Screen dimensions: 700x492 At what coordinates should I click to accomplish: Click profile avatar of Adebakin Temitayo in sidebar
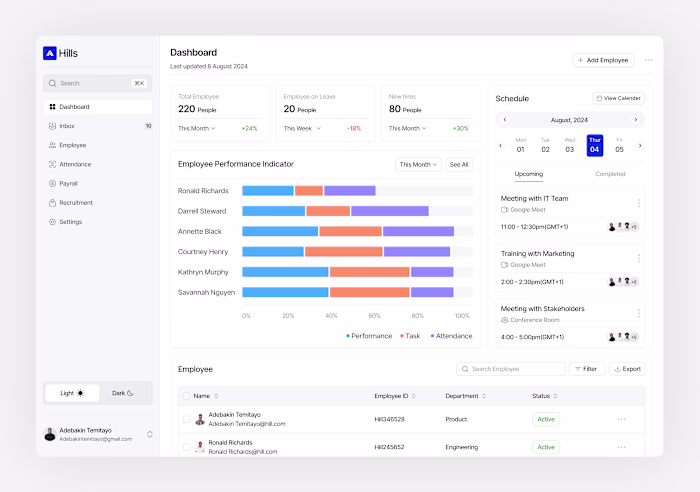50,434
